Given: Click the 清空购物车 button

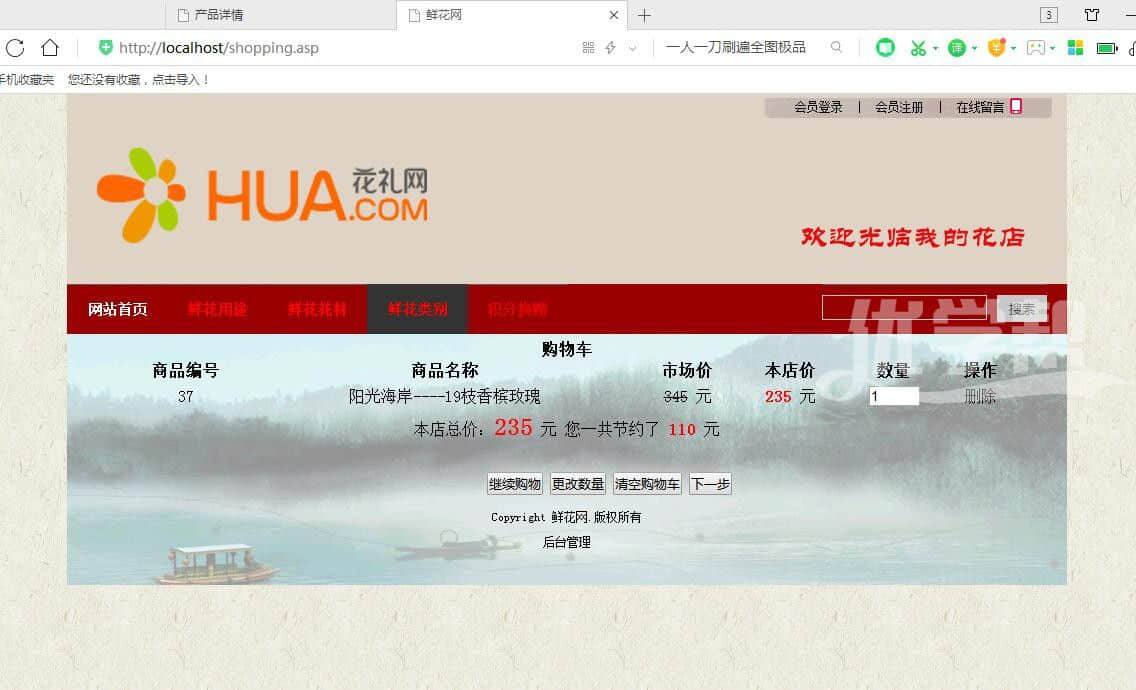Looking at the screenshot, I should [x=647, y=484].
